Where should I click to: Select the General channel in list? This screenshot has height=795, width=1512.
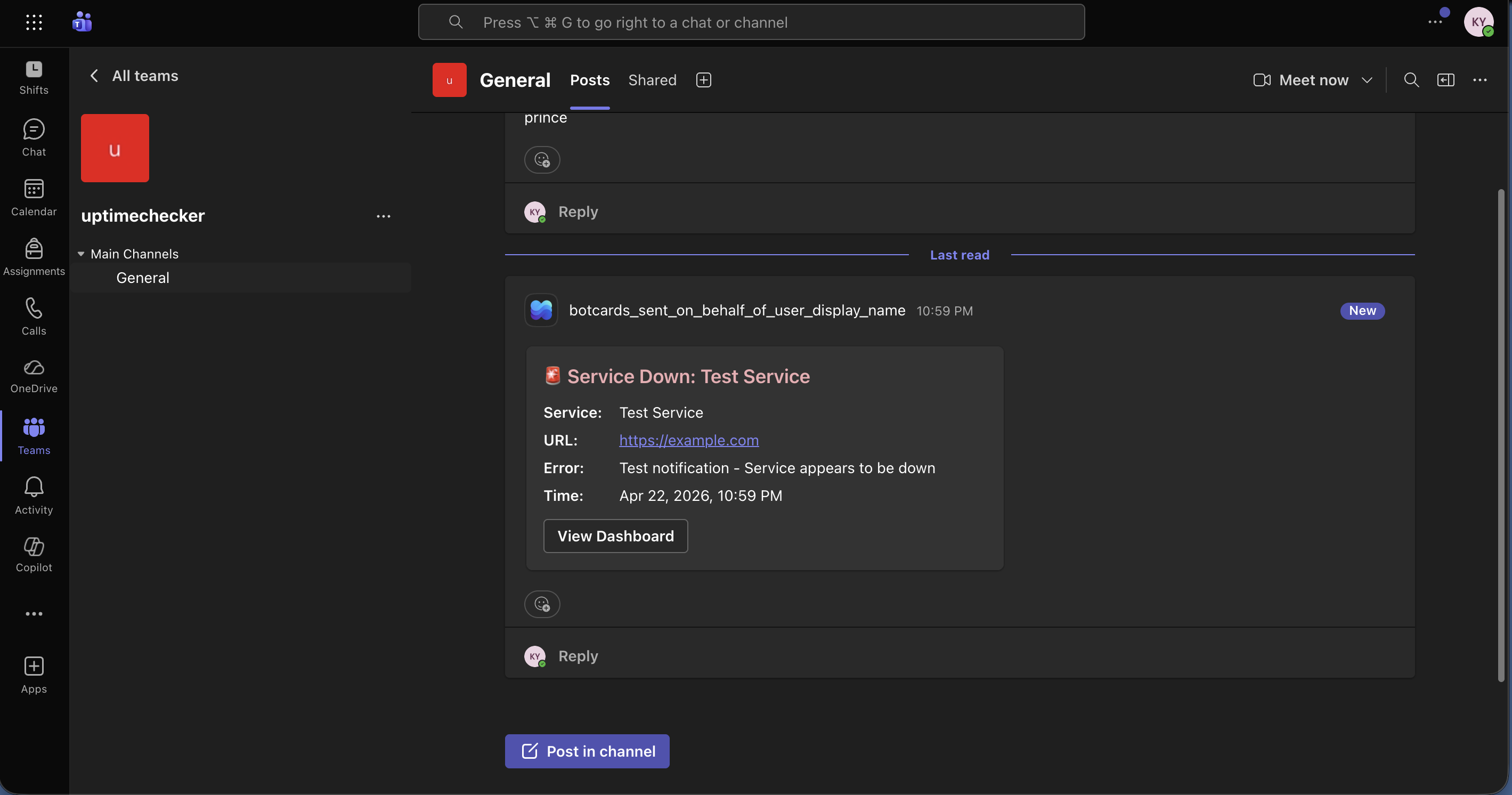(242, 278)
